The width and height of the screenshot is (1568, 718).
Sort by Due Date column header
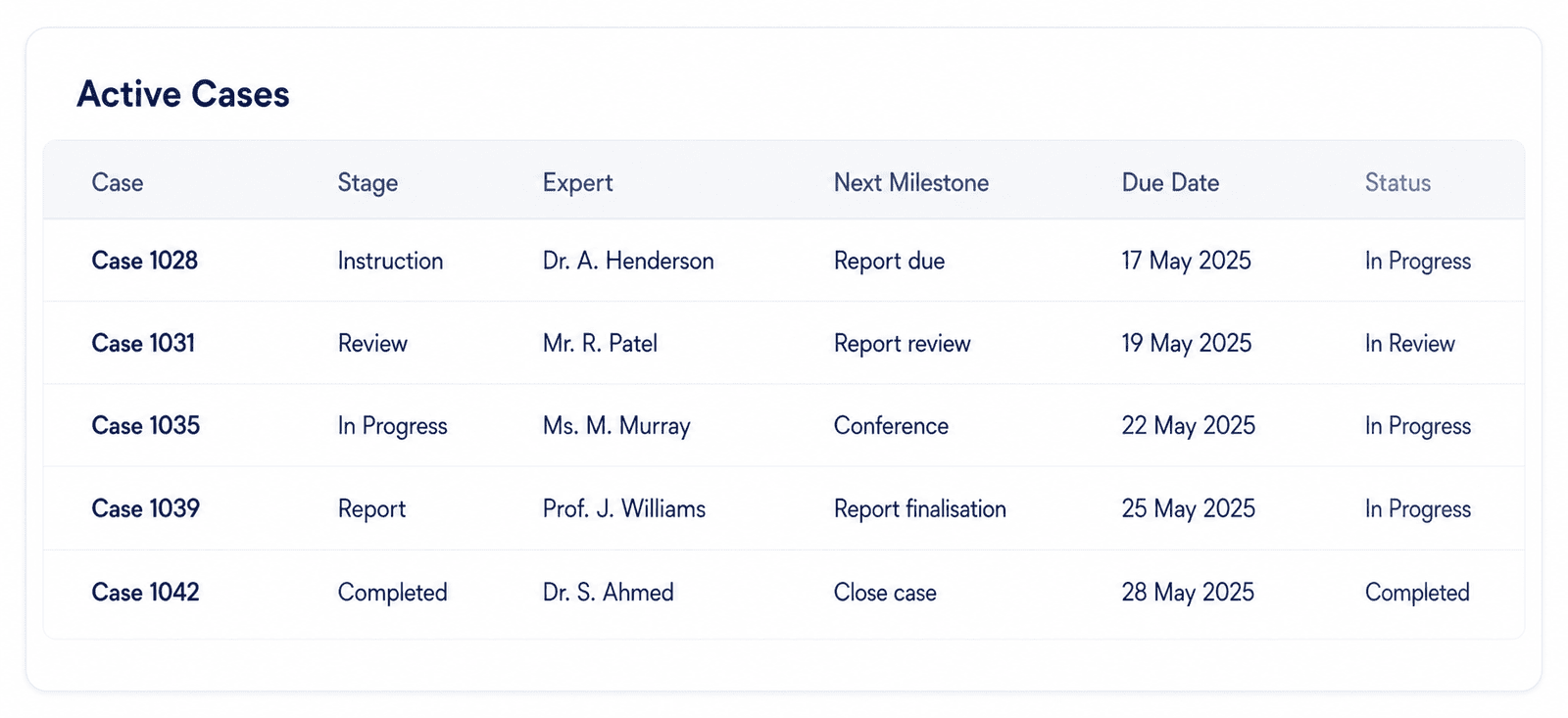[x=1170, y=182]
